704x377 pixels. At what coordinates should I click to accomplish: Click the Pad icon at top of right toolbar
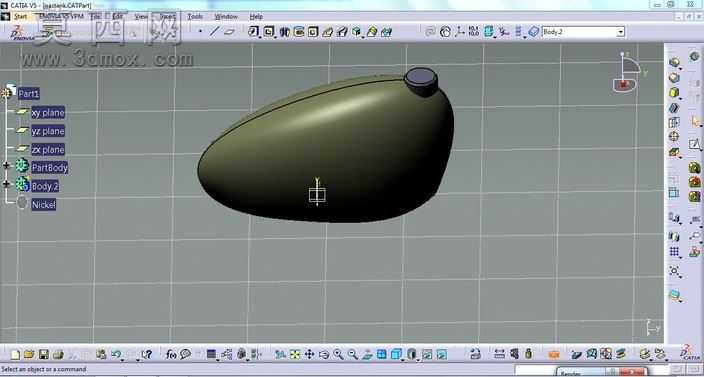[674, 62]
